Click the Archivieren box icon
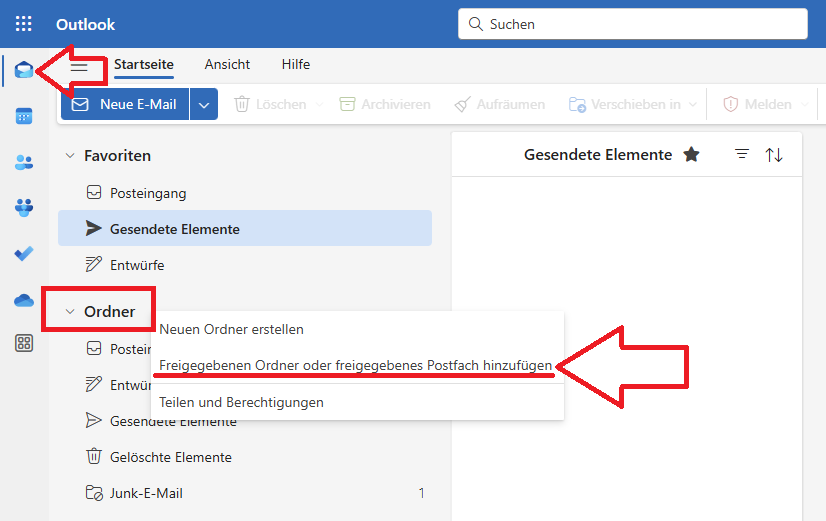 347,104
